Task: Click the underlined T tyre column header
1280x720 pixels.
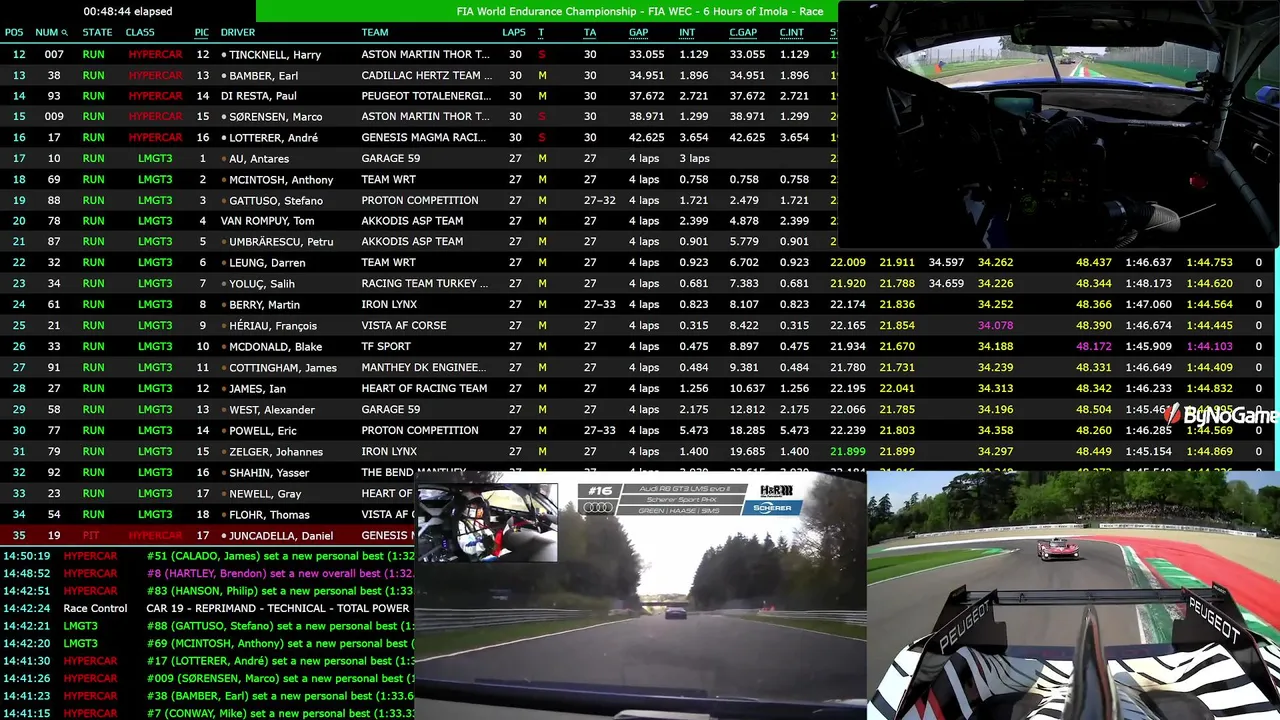Action: click(x=541, y=32)
